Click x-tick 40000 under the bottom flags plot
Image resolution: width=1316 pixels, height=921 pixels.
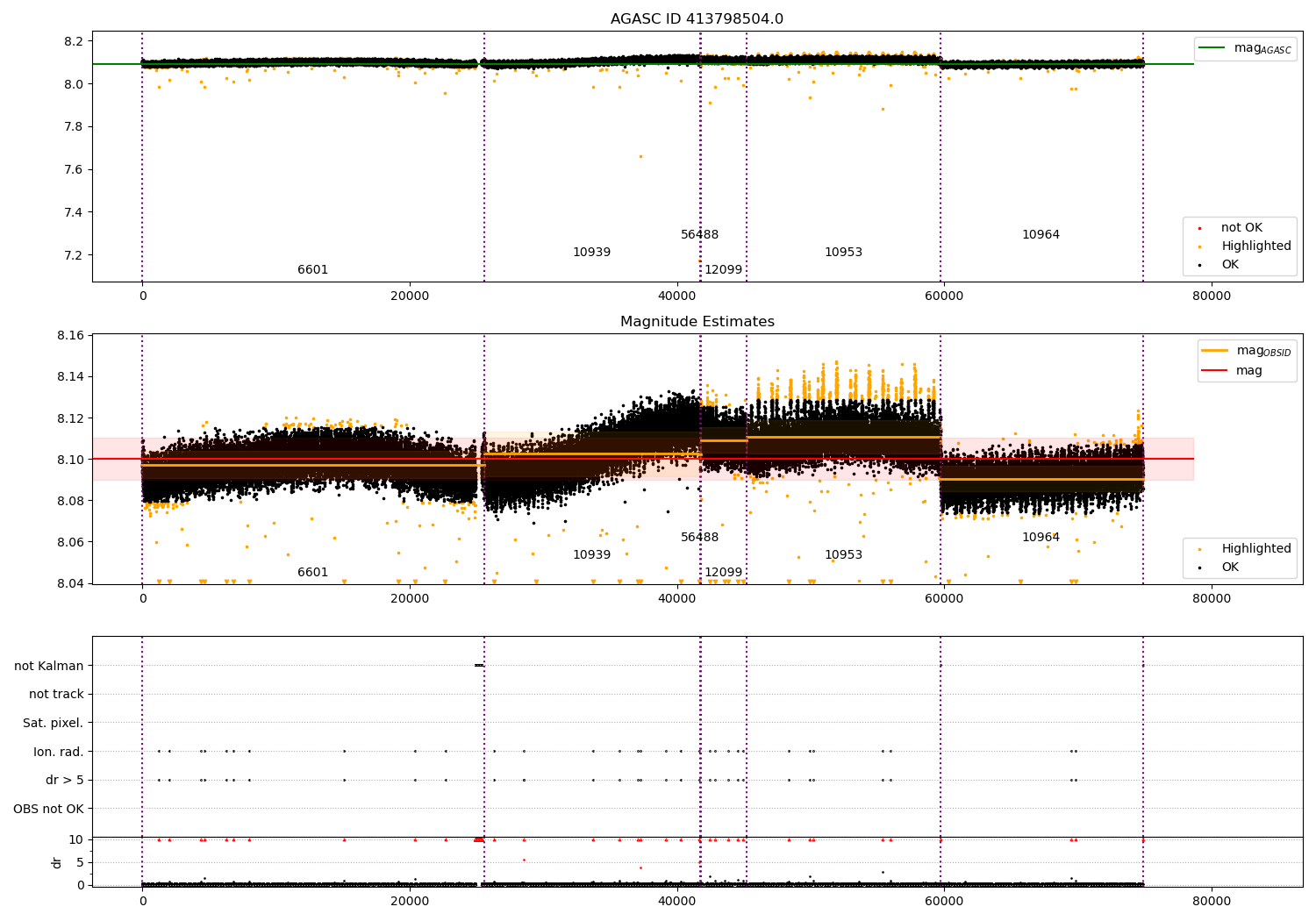[x=677, y=901]
